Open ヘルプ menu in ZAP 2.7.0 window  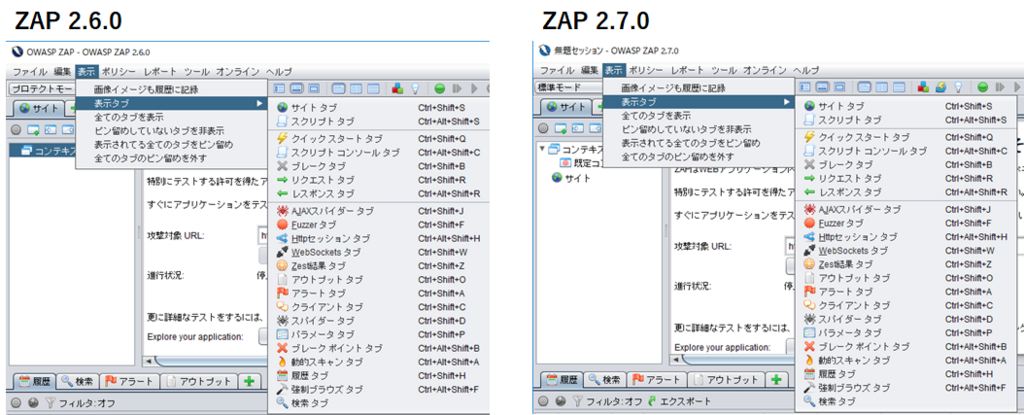click(805, 70)
